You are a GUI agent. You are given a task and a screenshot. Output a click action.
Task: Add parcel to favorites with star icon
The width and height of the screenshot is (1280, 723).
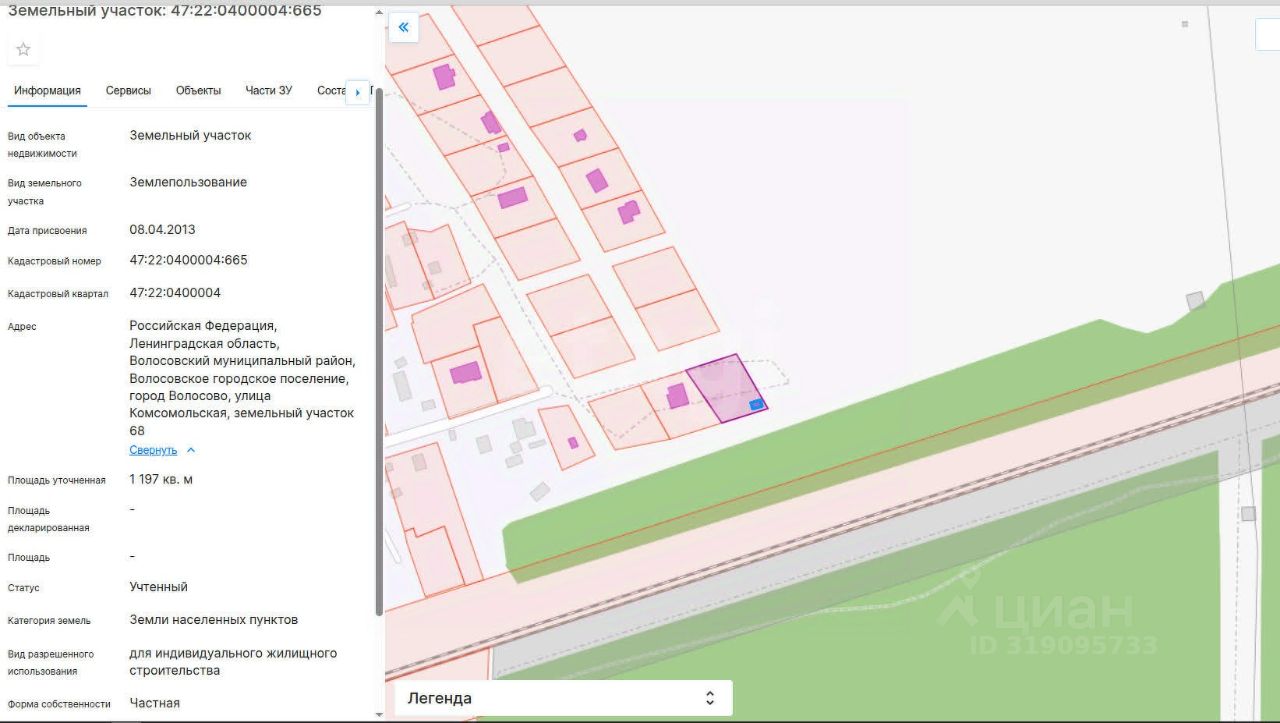pyautogui.click(x=23, y=49)
